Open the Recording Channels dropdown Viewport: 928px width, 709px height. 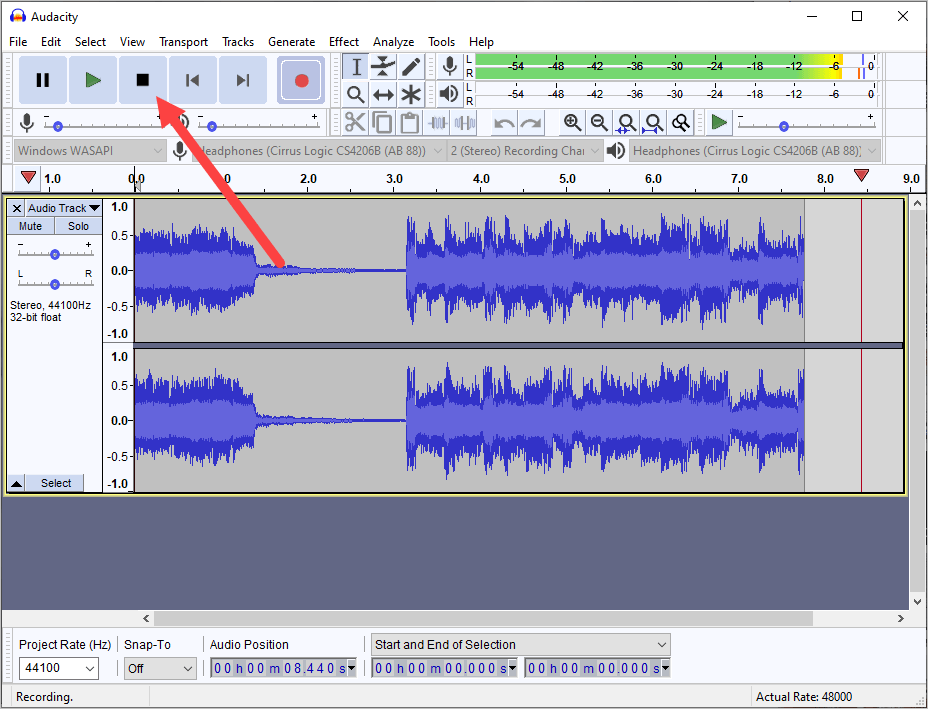[525, 151]
